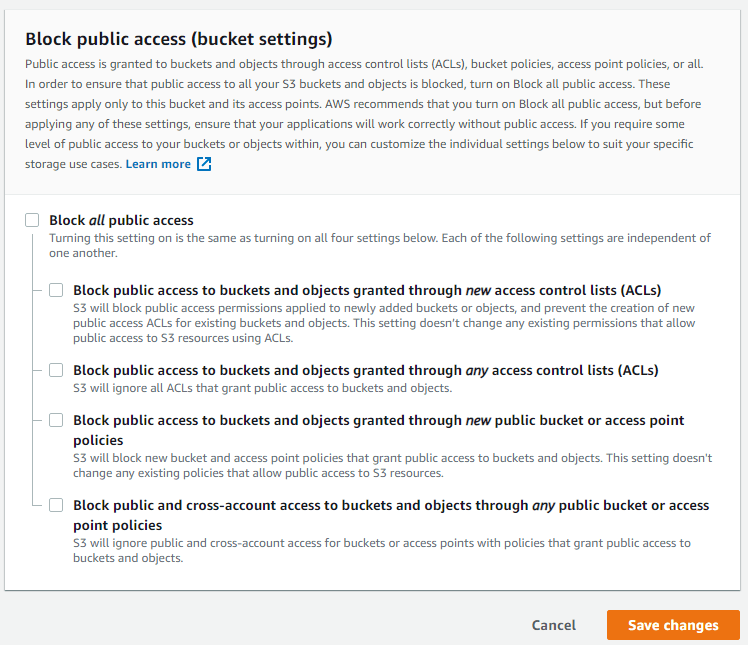Check the box for blocking any ACL access

[57, 370]
